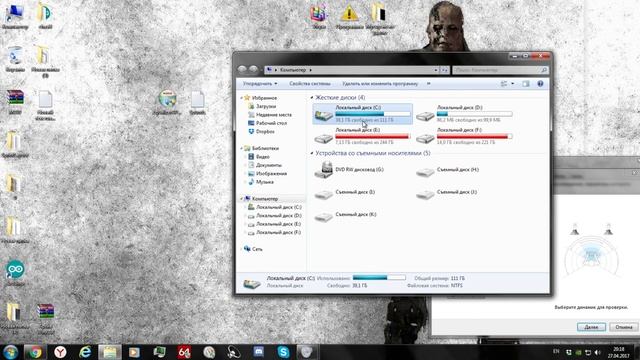This screenshot has height=360, width=640.
Task: Collapse the Избранное tree section
Action: [241, 98]
